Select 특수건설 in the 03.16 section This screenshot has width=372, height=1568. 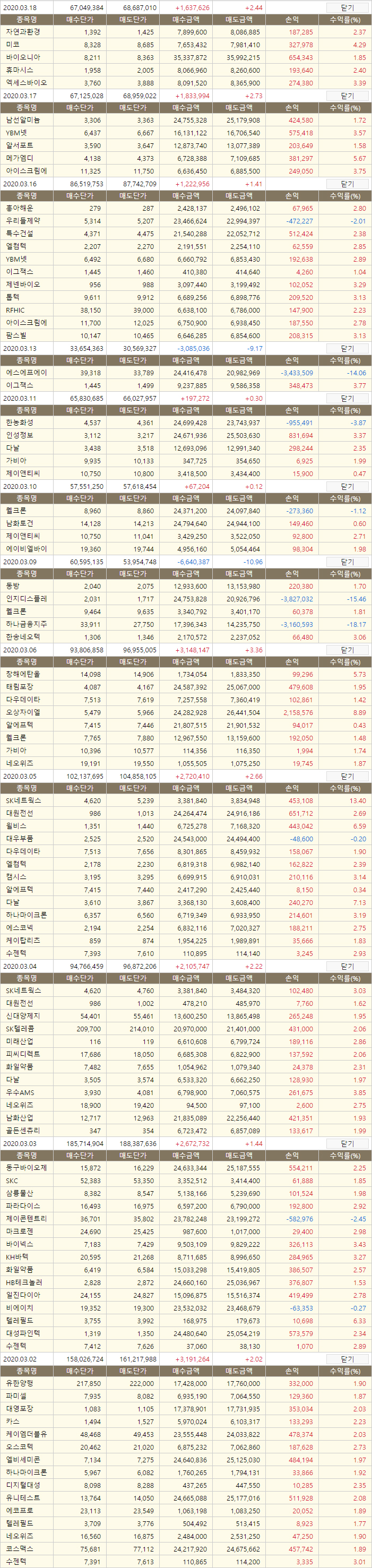20,234
